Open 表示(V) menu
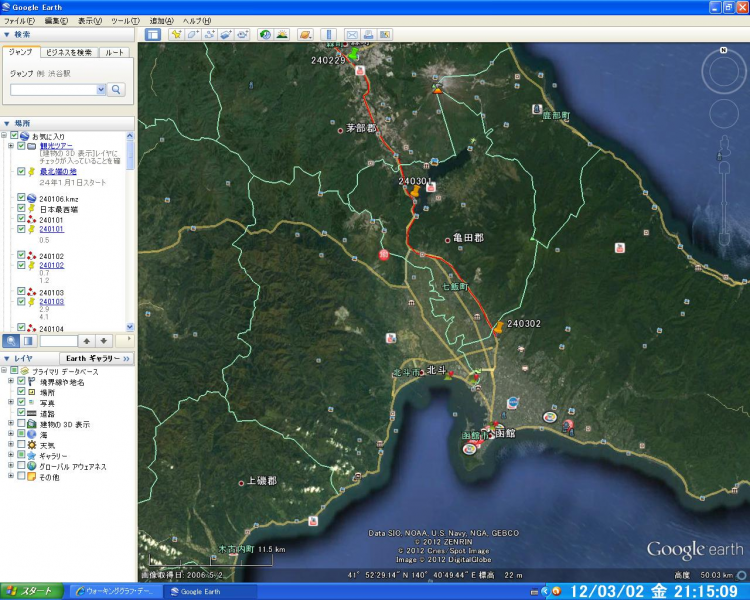This screenshot has height=600, width=750. [x=89, y=21]
